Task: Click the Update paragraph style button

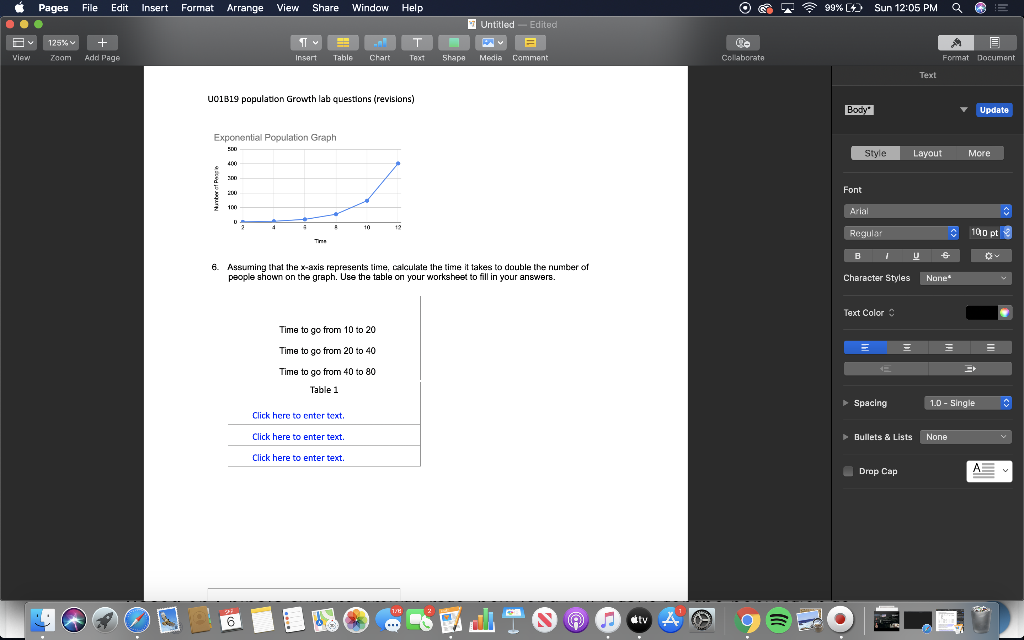Action: [x=993, y=110]
